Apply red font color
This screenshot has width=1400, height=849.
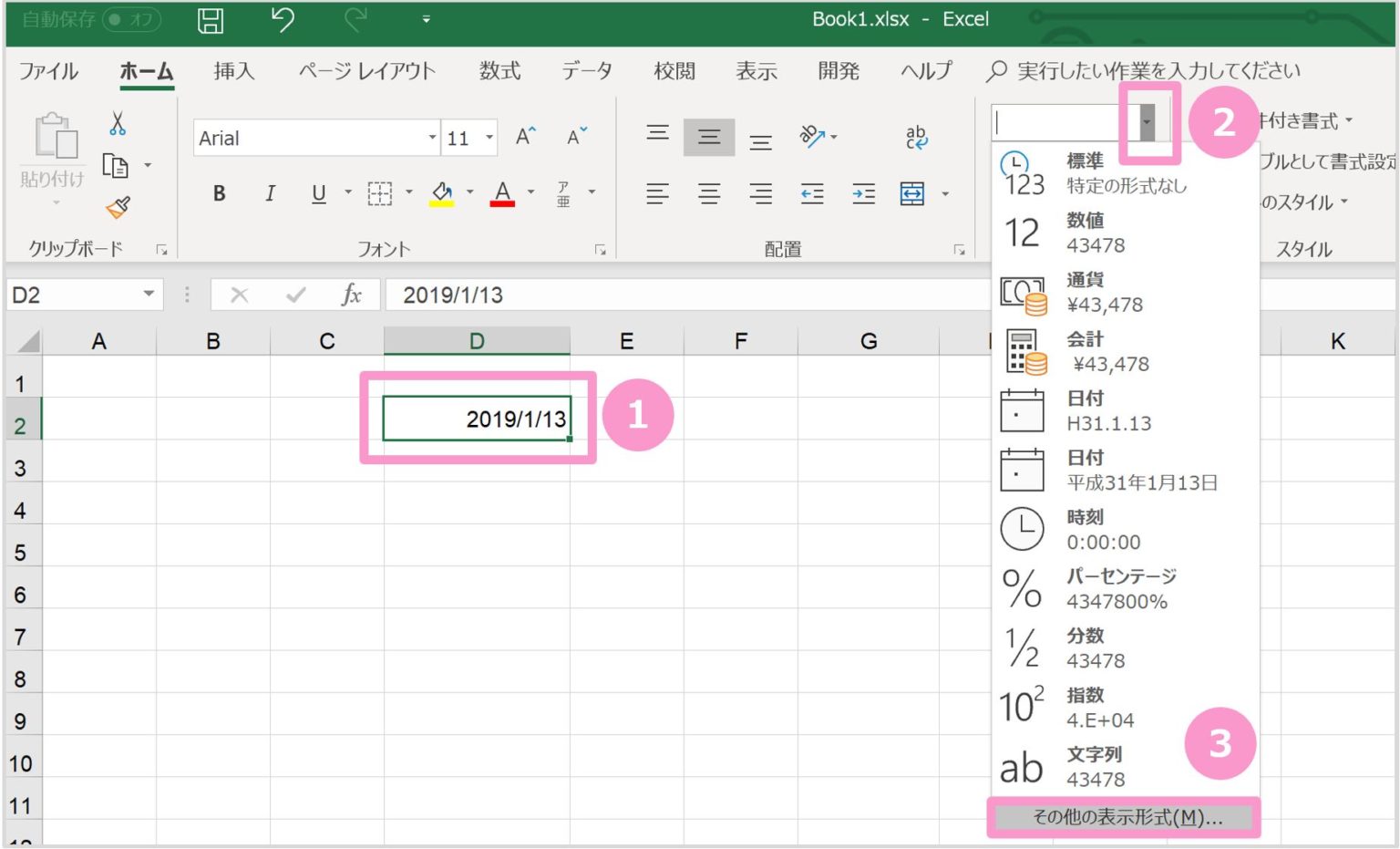[x=502, y=193]
